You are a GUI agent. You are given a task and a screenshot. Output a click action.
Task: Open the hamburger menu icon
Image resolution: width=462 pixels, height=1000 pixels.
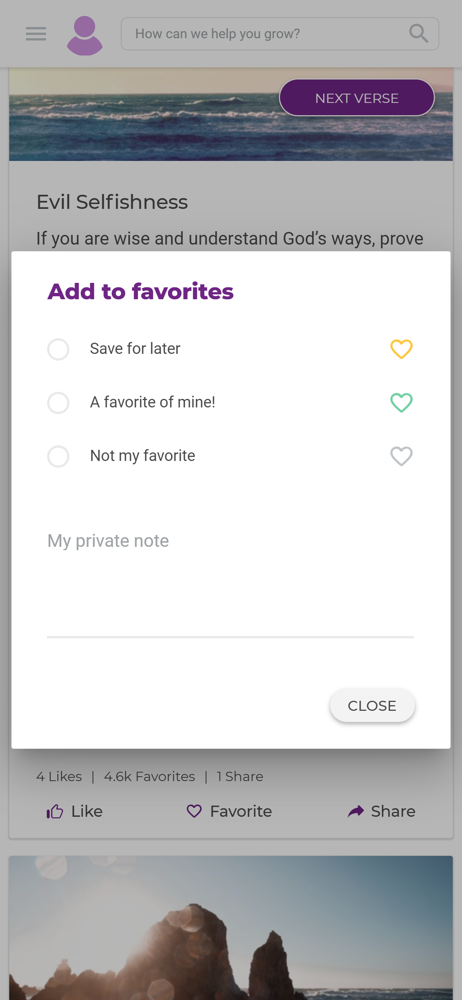tap(36, 34)
